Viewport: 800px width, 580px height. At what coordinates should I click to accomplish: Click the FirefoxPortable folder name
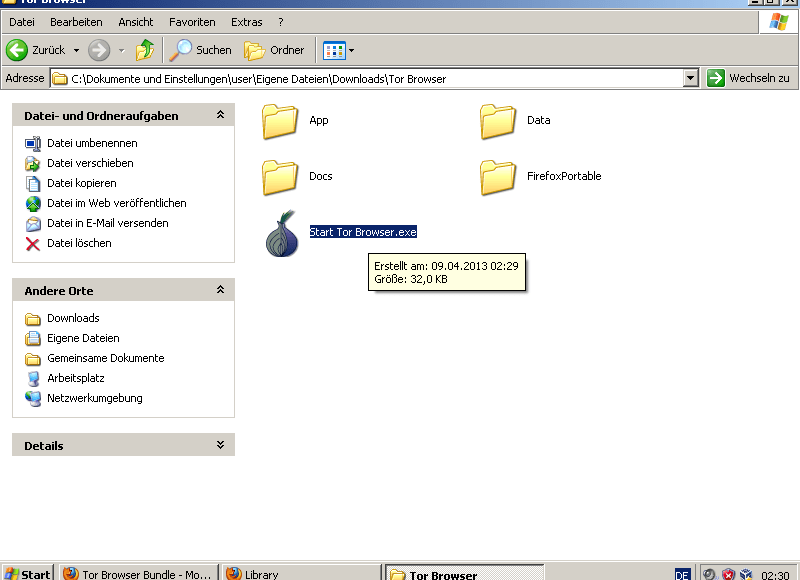564,176
